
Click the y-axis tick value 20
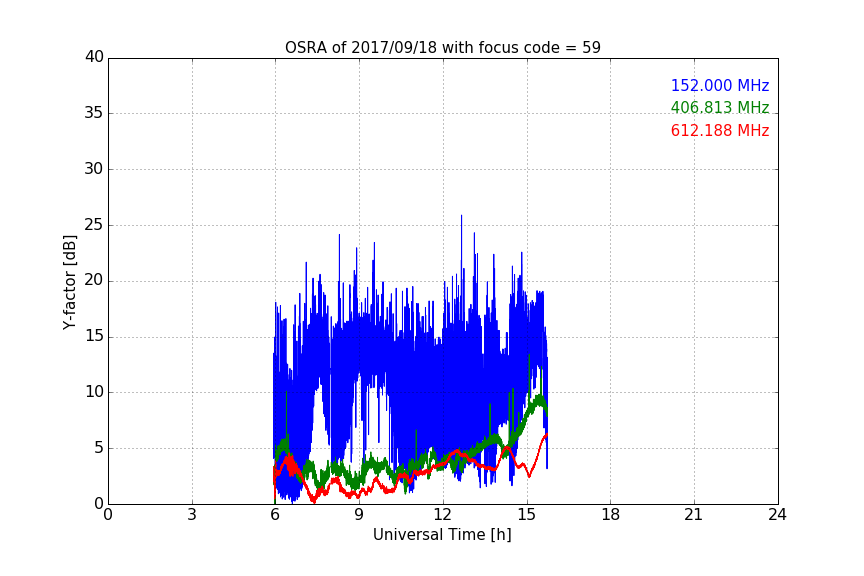click(94, 280)
